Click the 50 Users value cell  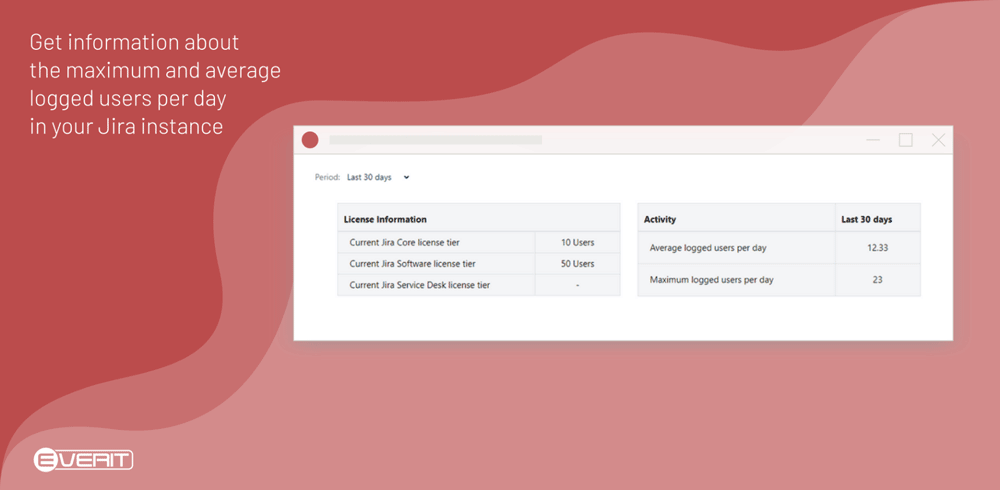click(x=578, y=264)
